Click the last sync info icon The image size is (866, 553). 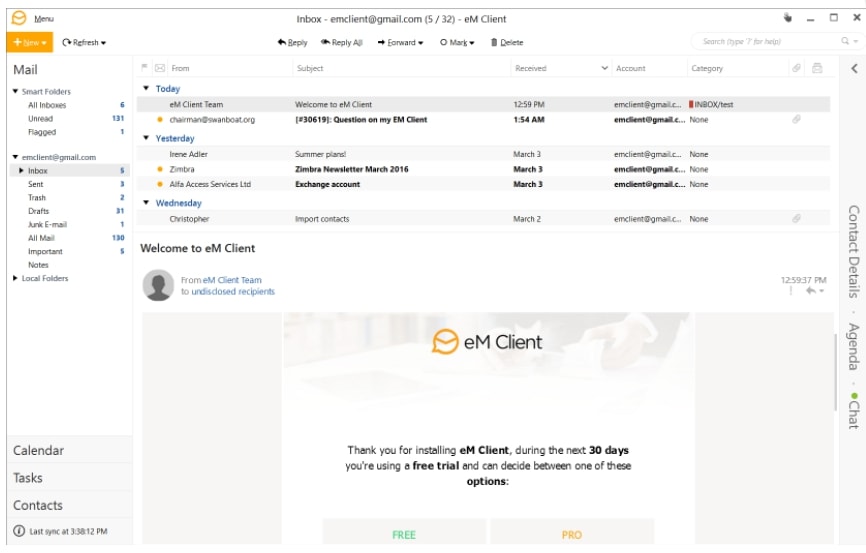point(19,531)
